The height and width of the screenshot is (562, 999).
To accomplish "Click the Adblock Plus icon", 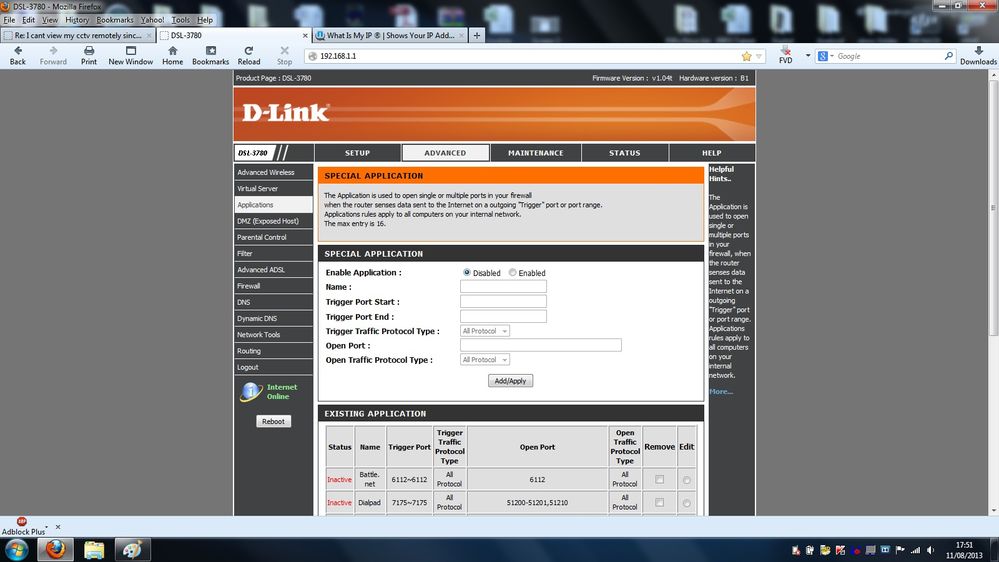I will (x=22, y=521).
